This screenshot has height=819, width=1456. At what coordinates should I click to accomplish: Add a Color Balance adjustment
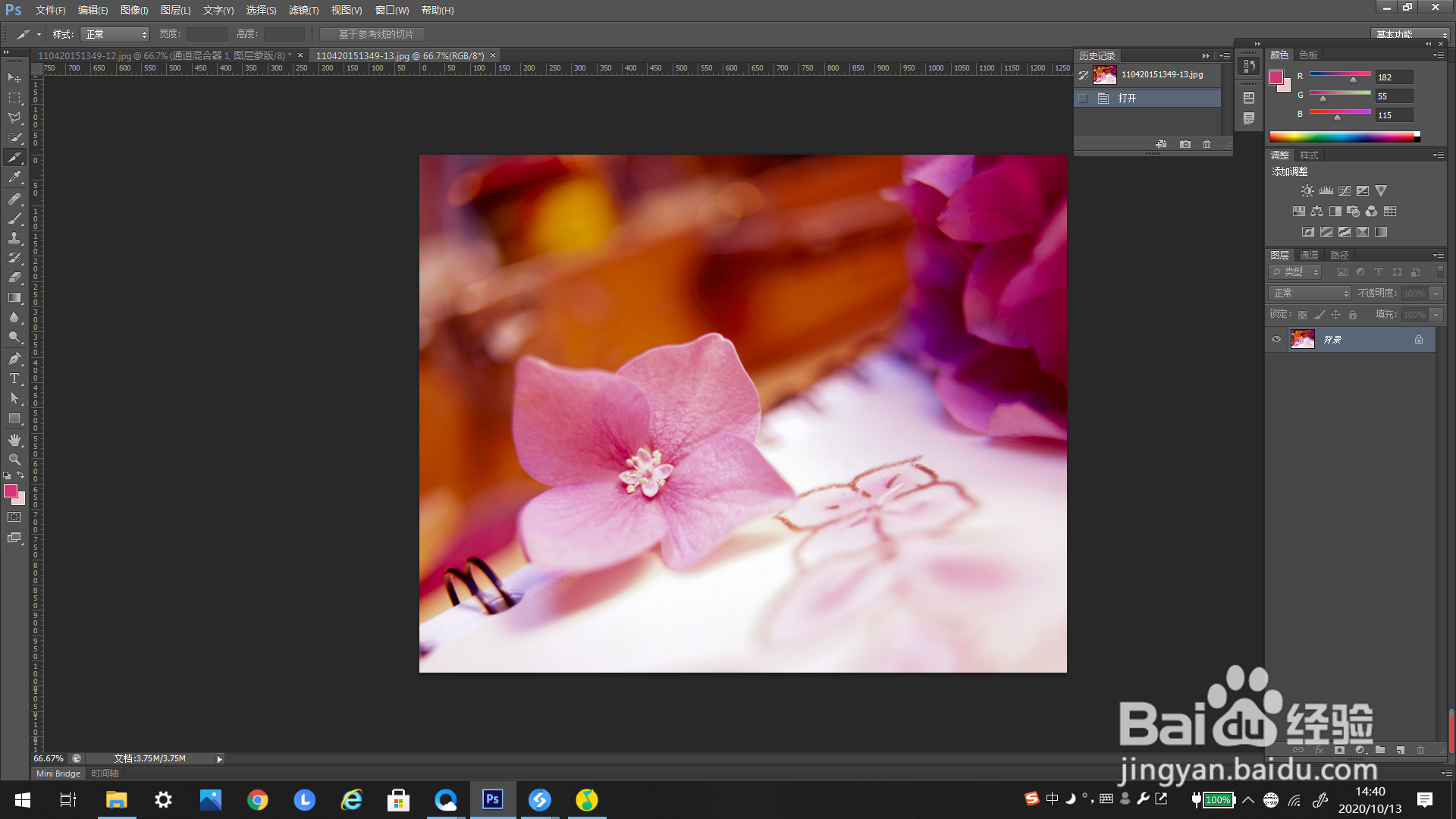pos(1316,212)
